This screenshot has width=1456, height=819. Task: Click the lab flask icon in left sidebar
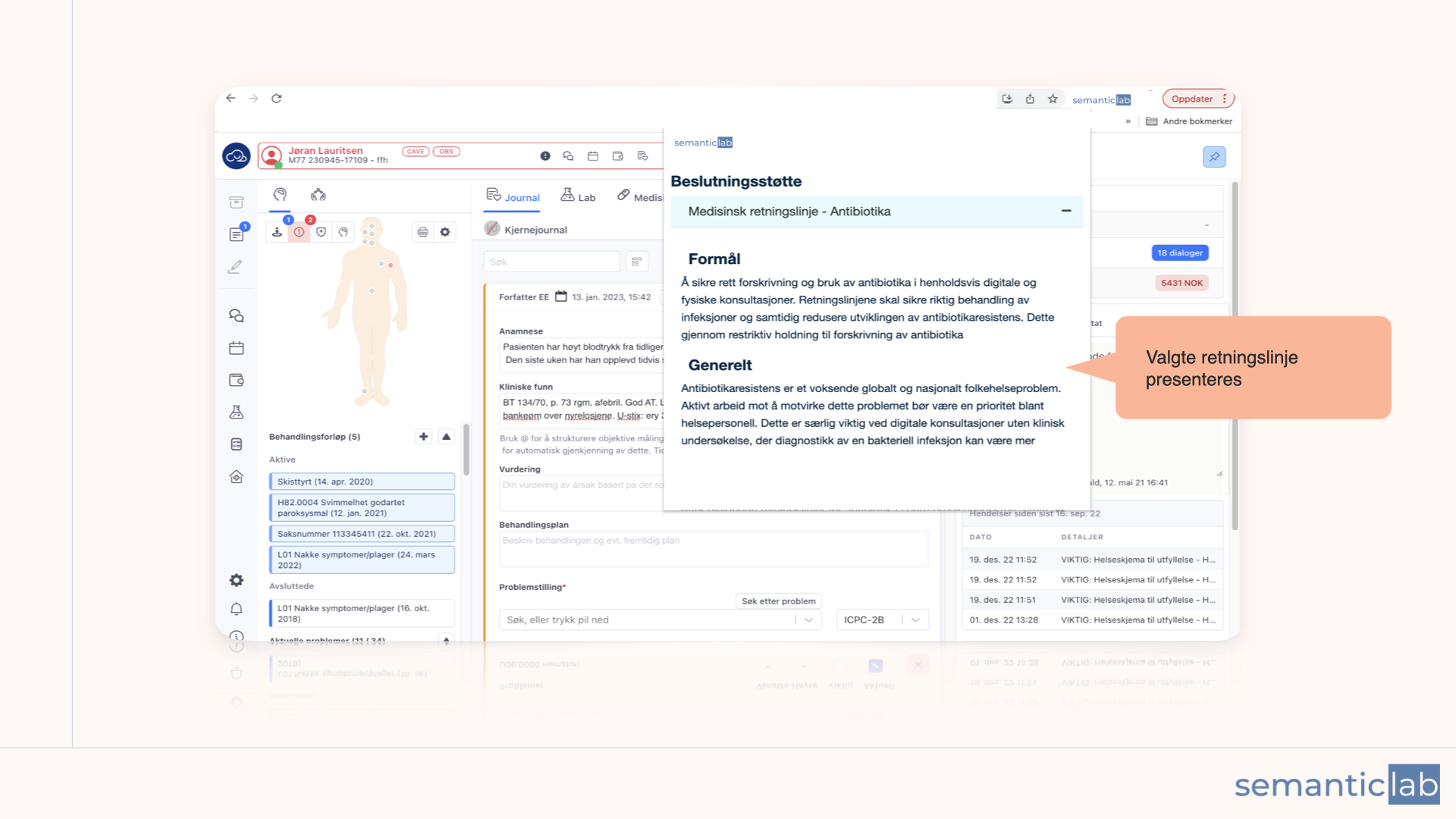pyautogui.click(x=237, y=412)
